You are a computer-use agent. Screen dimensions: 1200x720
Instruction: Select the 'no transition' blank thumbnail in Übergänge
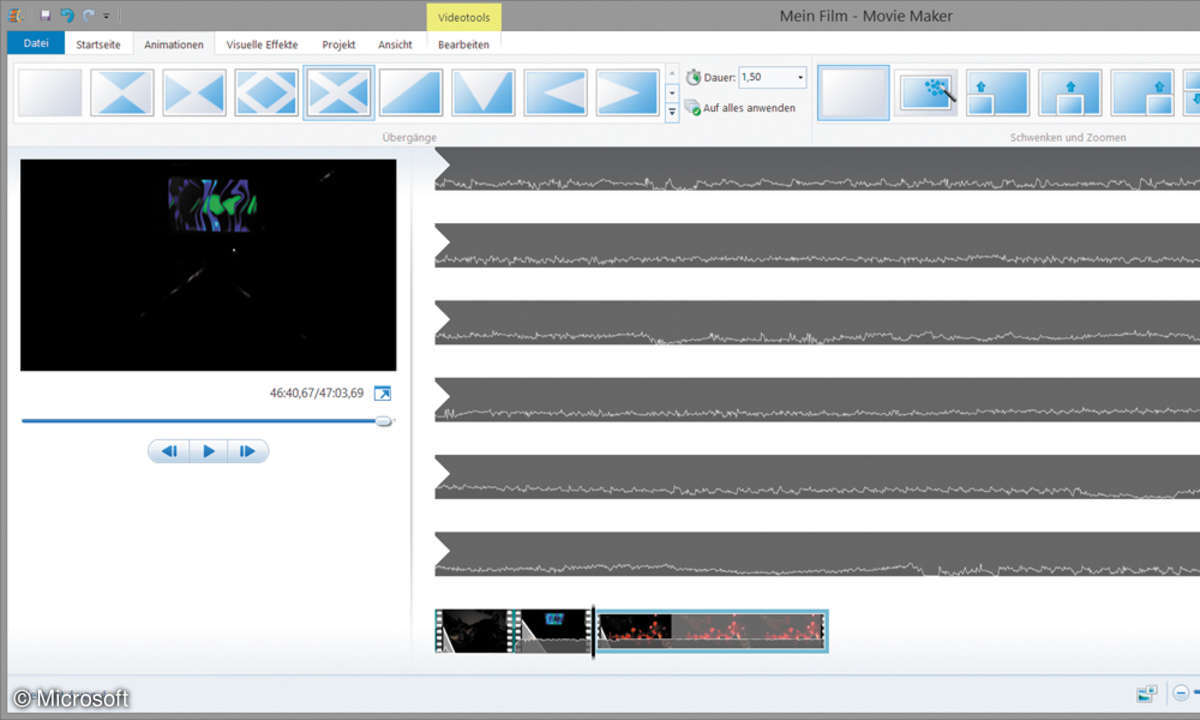click(x=50, y=93)
